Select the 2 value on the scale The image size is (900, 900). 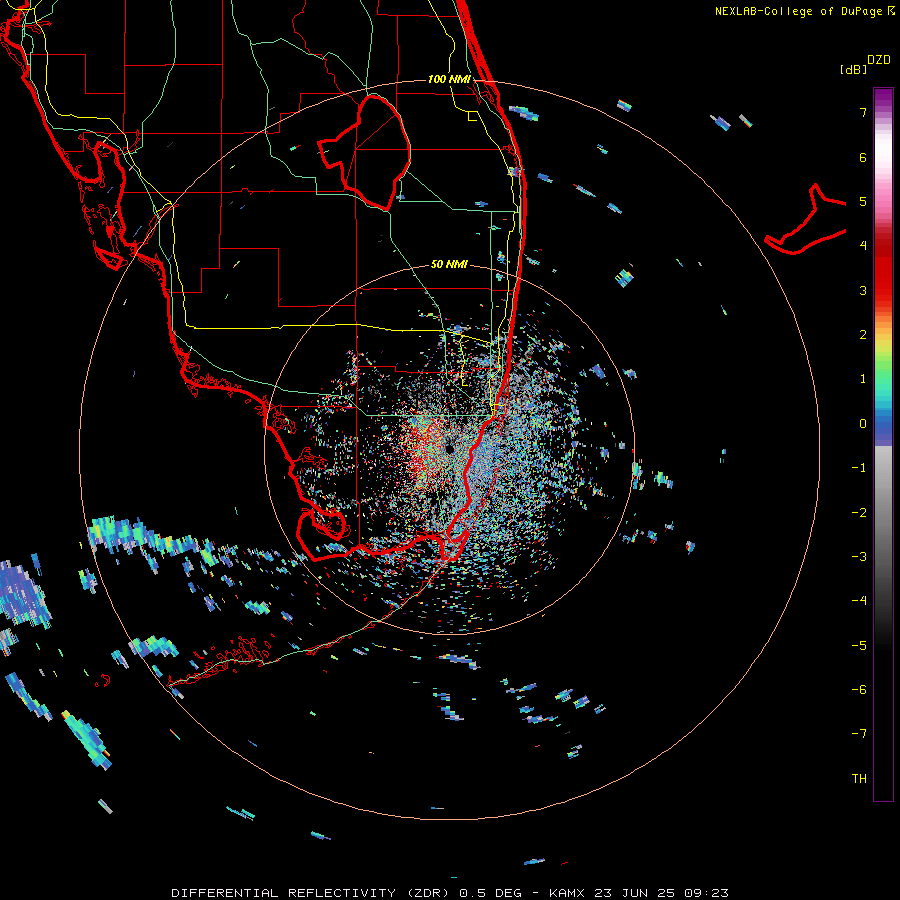863,335
